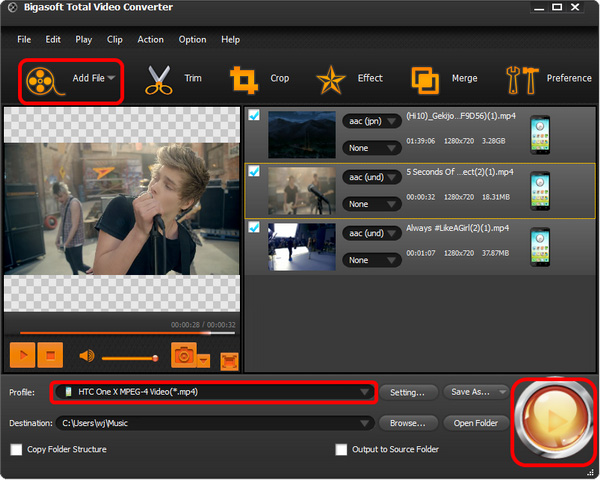Start conversion with the big orange button
This screenshot has height=480, width=600.
[554, 420]
